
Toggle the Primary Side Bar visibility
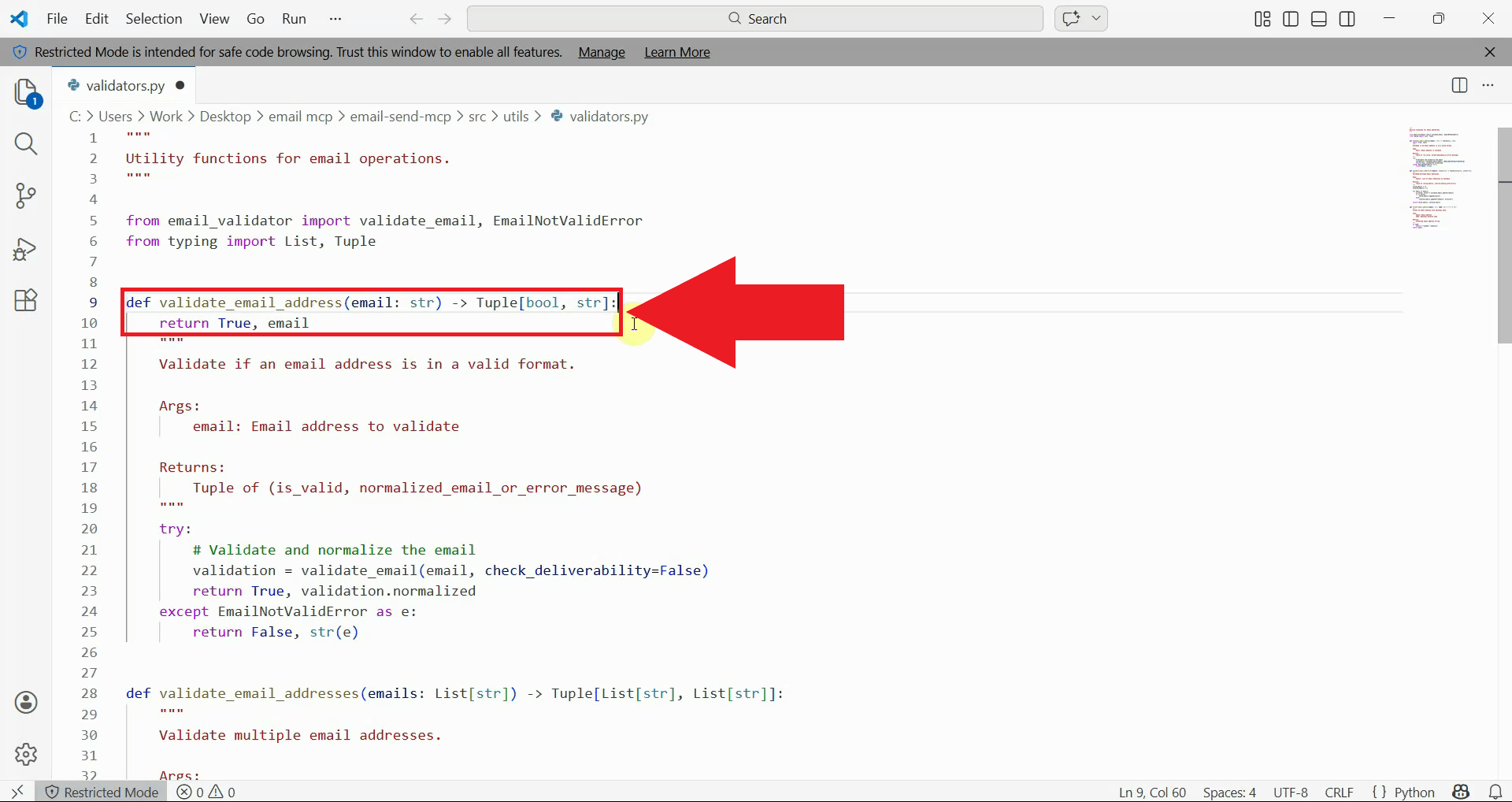[1290, 18]
